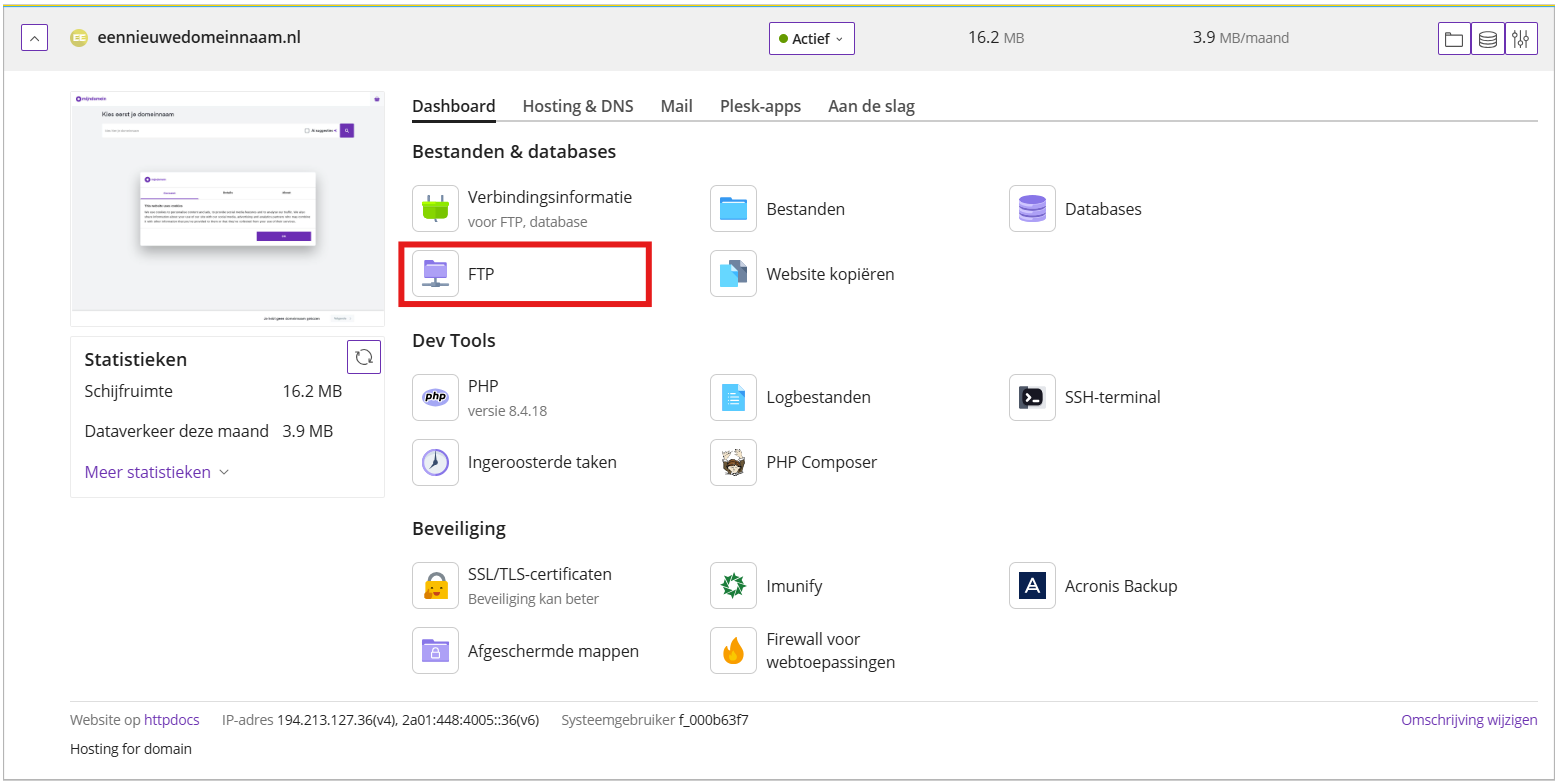This screenshot has width=1558, height=784.
Task: Switch to the Hosting & DNS tab
Action: [577, 106]
